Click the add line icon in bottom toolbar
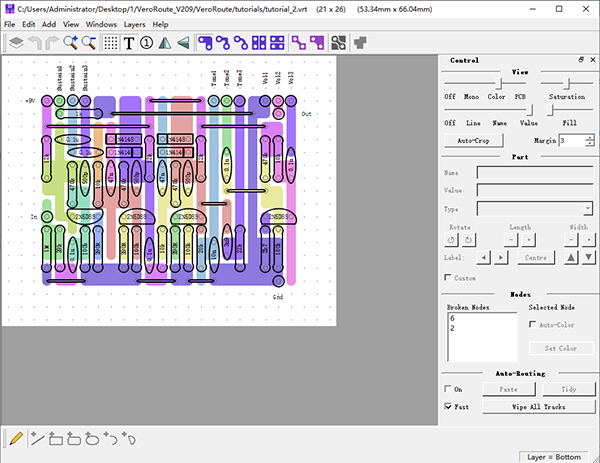The height and width of the screenshot is (463, 600). pyautogui.click(x=37, y=438)
